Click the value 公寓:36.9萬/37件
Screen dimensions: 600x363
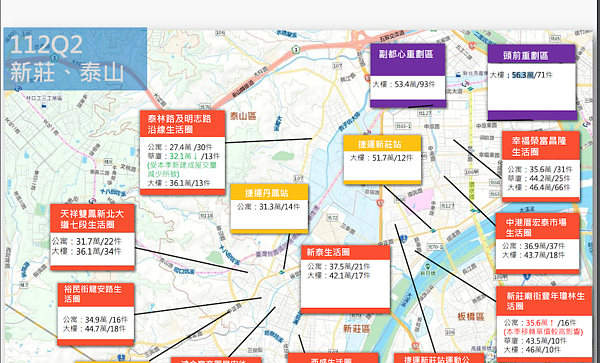click(x=533, y=246)
